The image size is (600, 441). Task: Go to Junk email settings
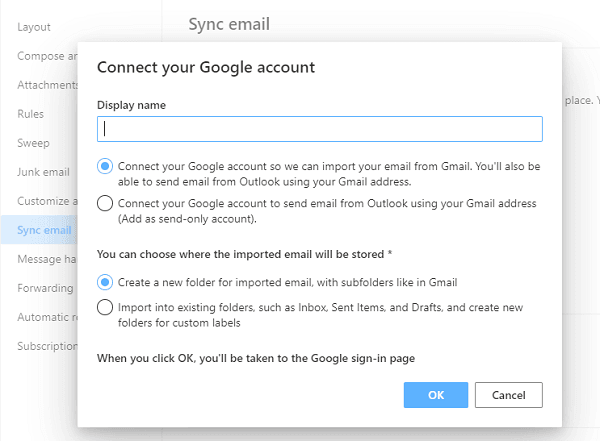pyautogui.click(x=43, y=172)
